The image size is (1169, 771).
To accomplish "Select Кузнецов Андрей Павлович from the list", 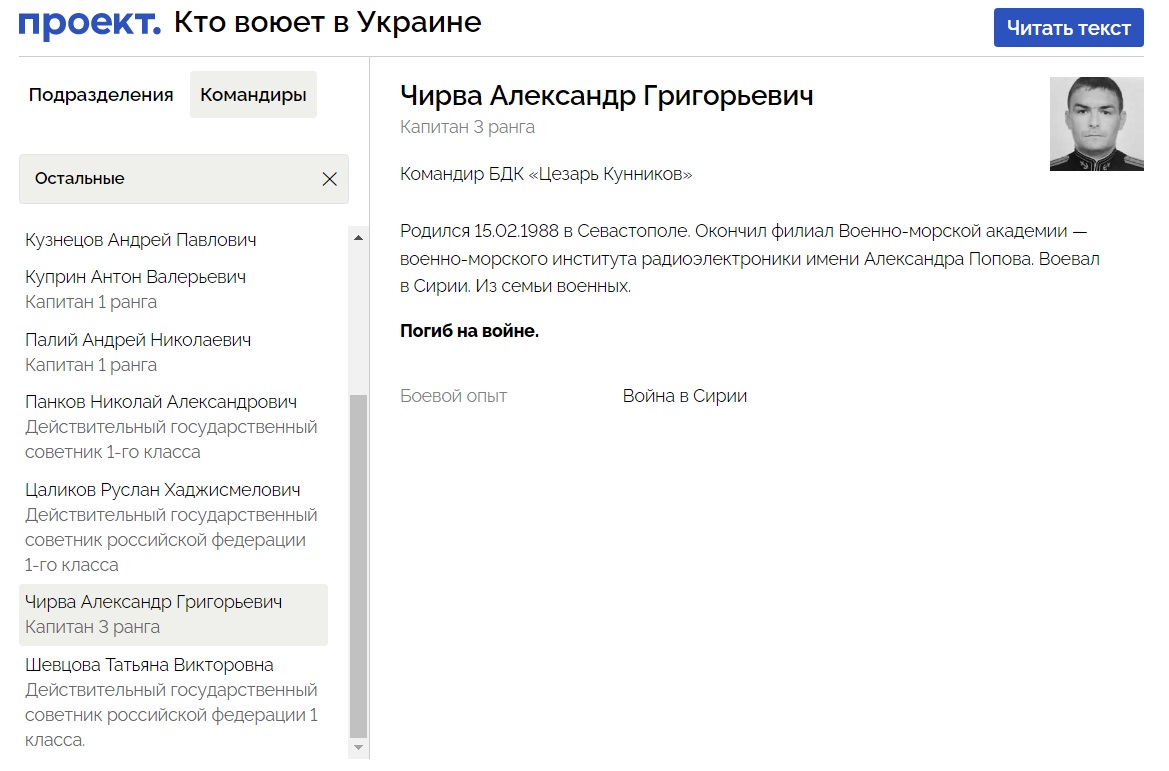I will (140, 239).
